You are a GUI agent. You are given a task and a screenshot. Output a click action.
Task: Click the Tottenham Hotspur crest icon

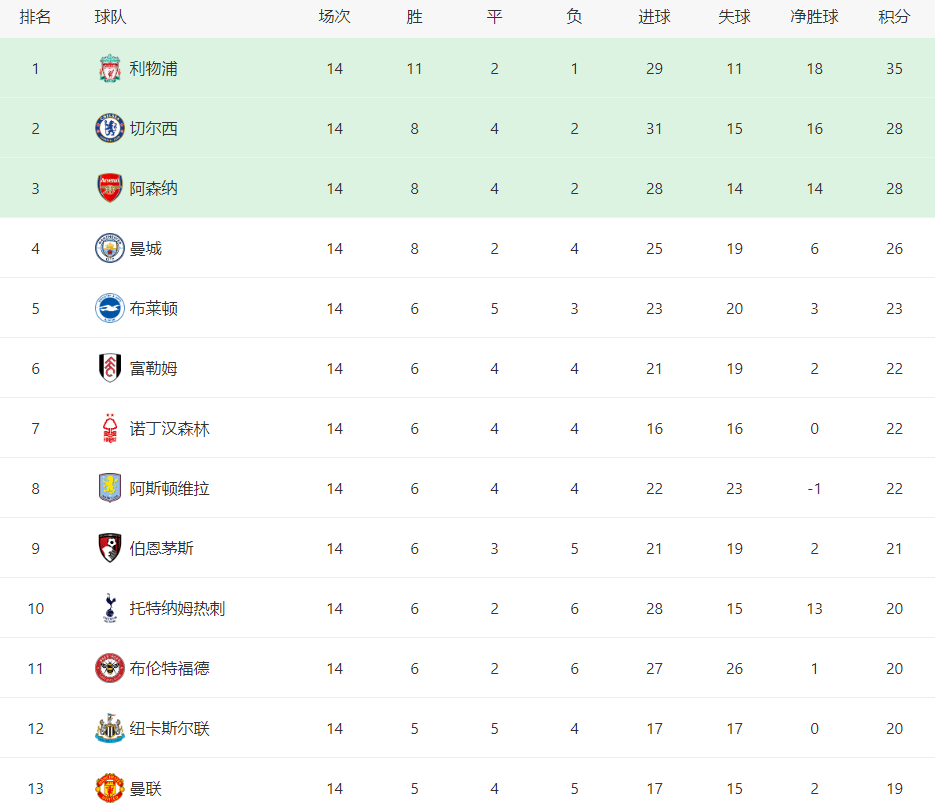coord(109,609)
